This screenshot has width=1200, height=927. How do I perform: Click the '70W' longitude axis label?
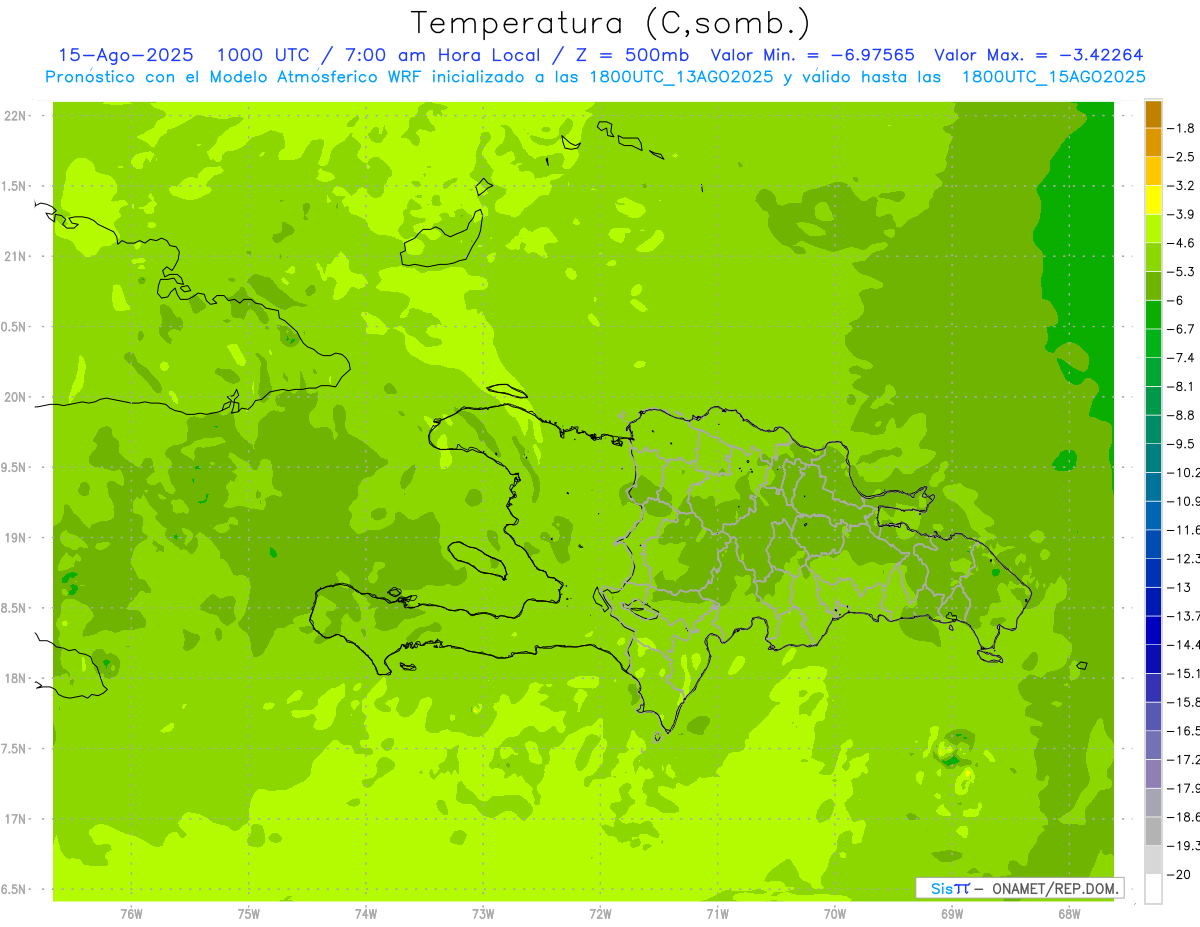[835, 914]
